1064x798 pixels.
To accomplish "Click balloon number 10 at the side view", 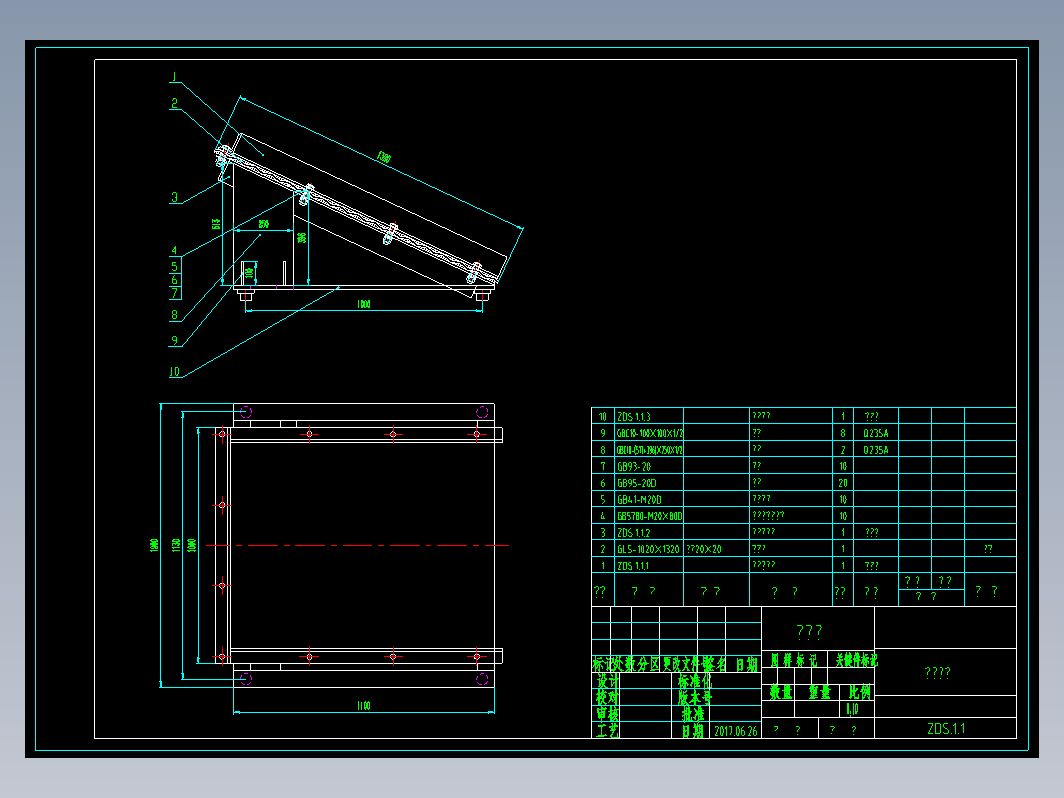I will (174, 371).
